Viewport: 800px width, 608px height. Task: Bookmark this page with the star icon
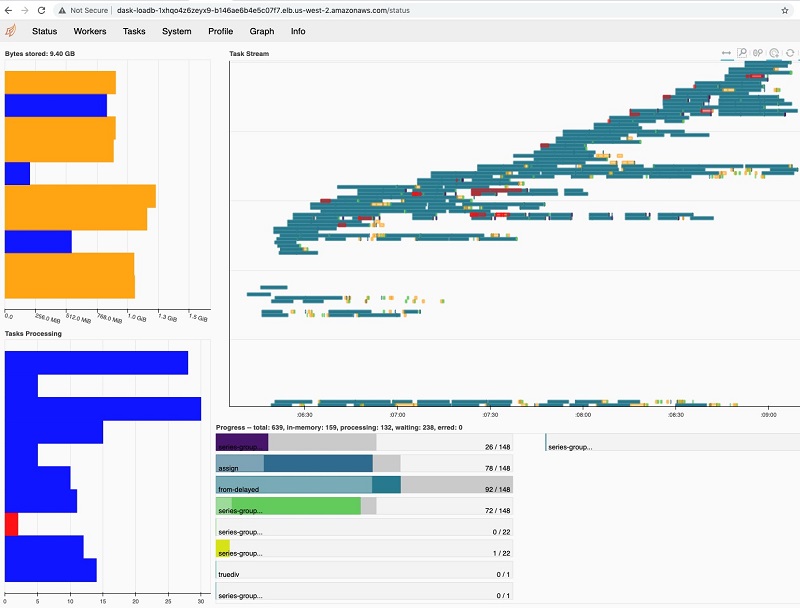point(785,10)
